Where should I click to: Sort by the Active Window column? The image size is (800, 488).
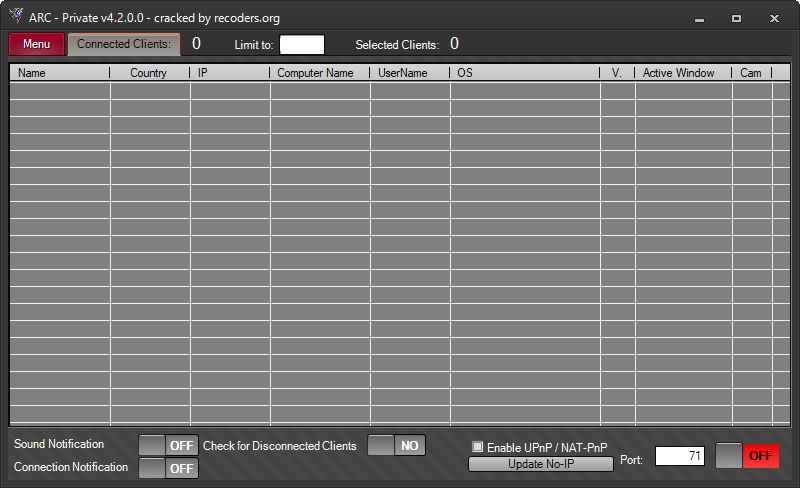pyautogui.click(x=680, y=73)
